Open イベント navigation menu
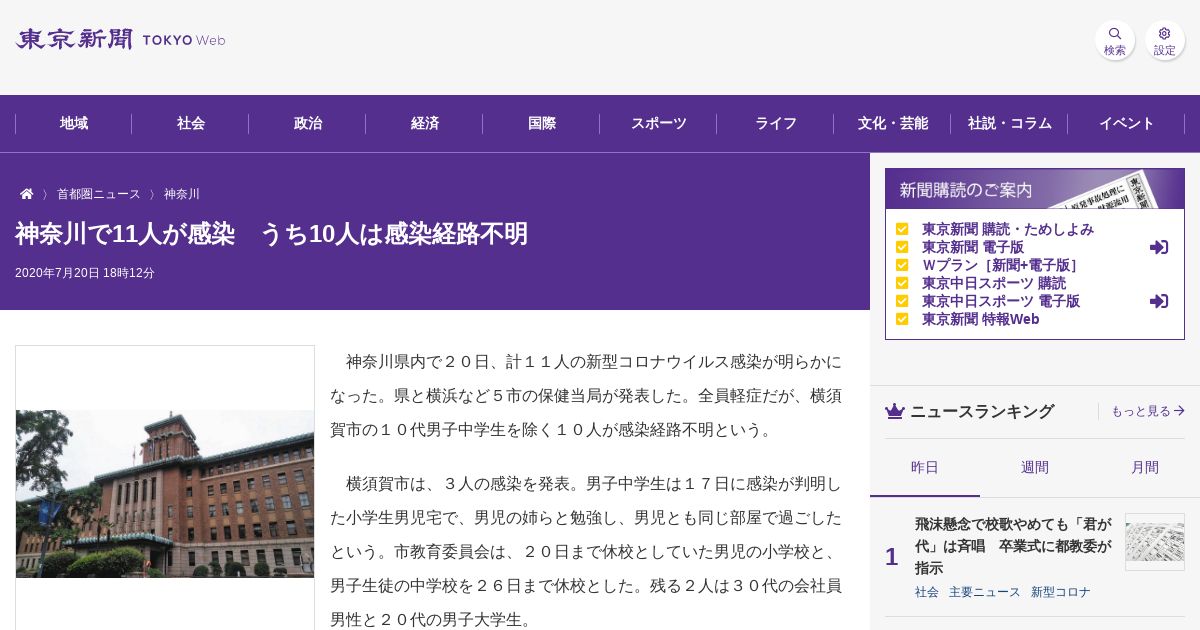This screenshot has height=630, width=1200. 1127,124
